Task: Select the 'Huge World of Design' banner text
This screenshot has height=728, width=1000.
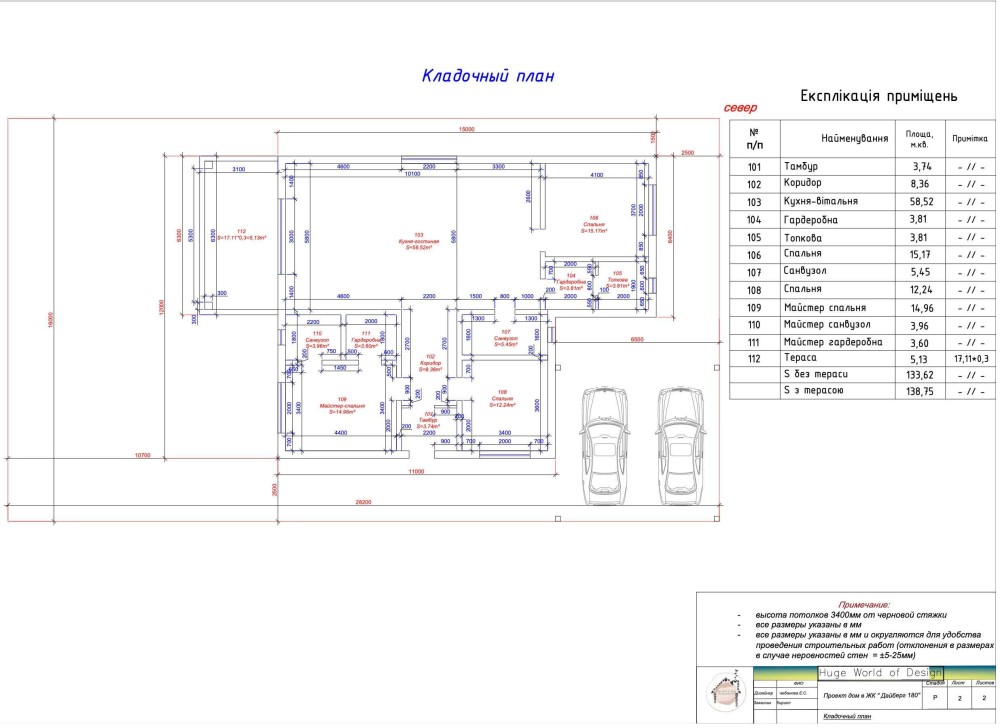Action: (x=880, y=672)
